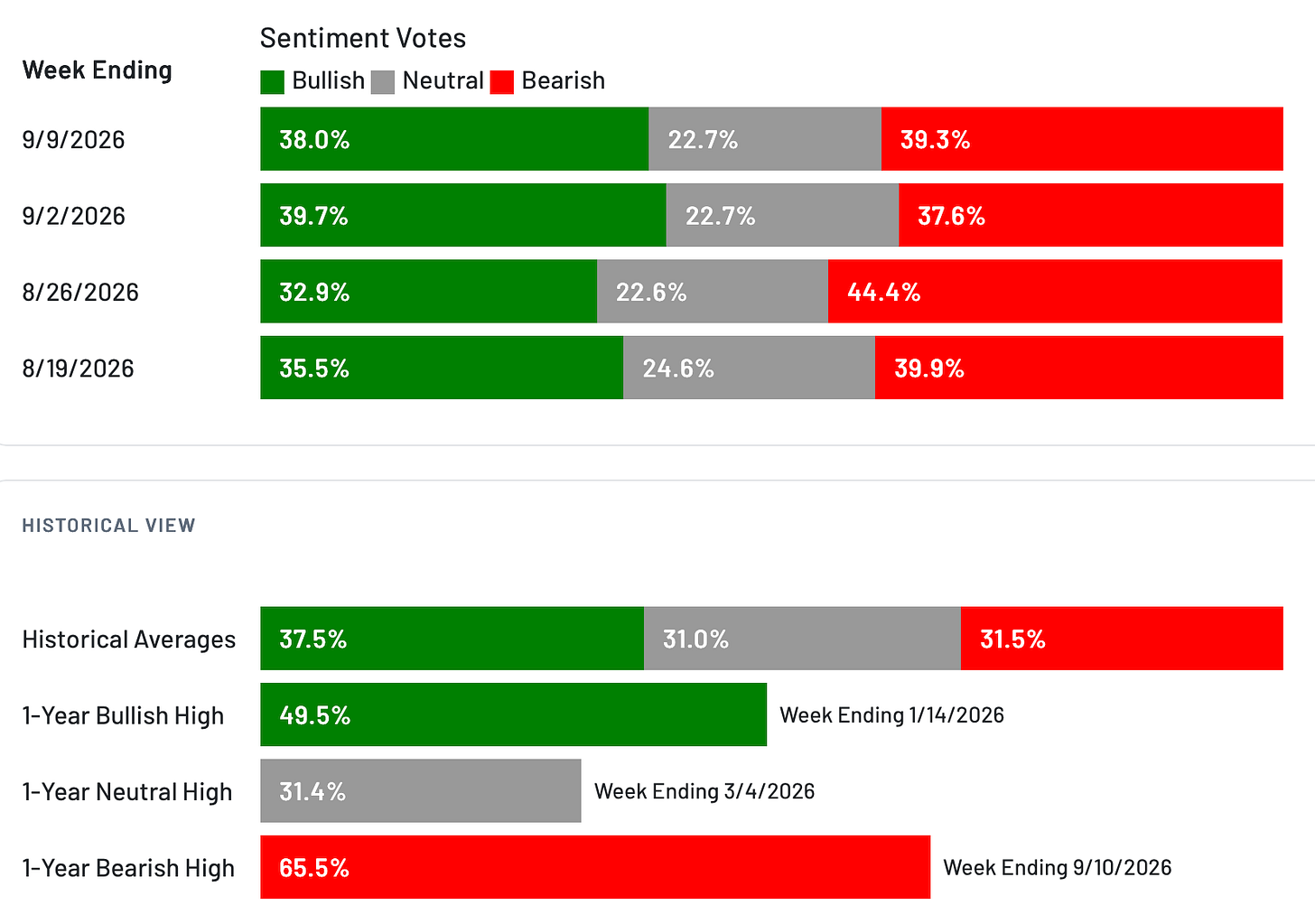Click the 39.7% bullish bar for 9/2/2026

pyautogui.click(x=463, y=215)
